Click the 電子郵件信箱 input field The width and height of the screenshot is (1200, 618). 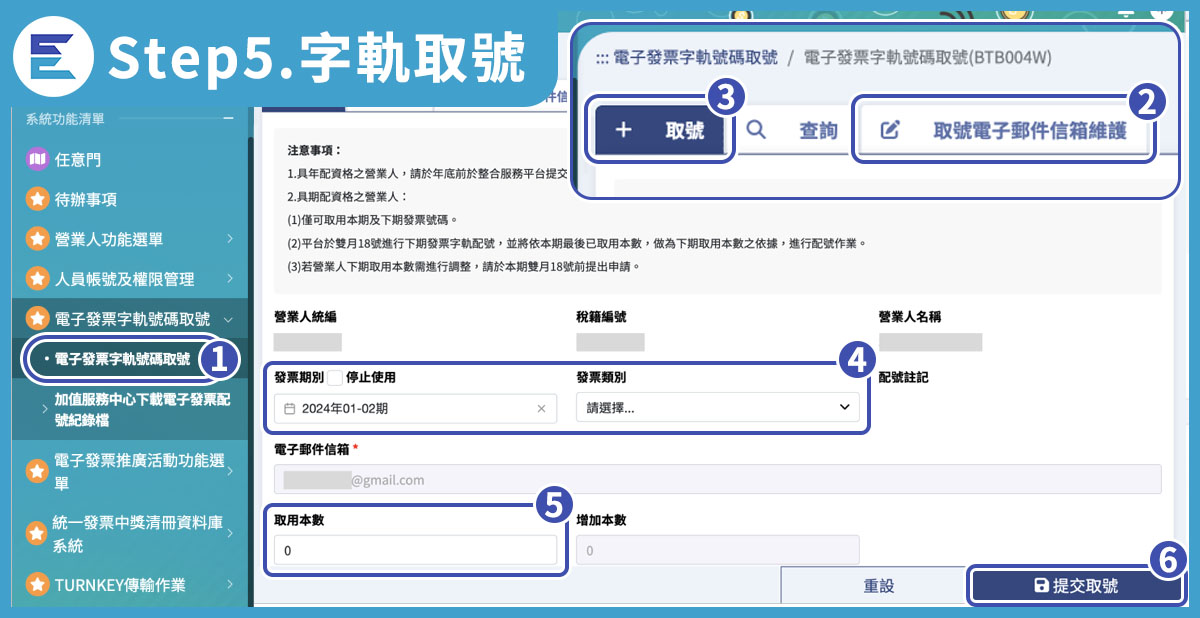coord(717,479)
